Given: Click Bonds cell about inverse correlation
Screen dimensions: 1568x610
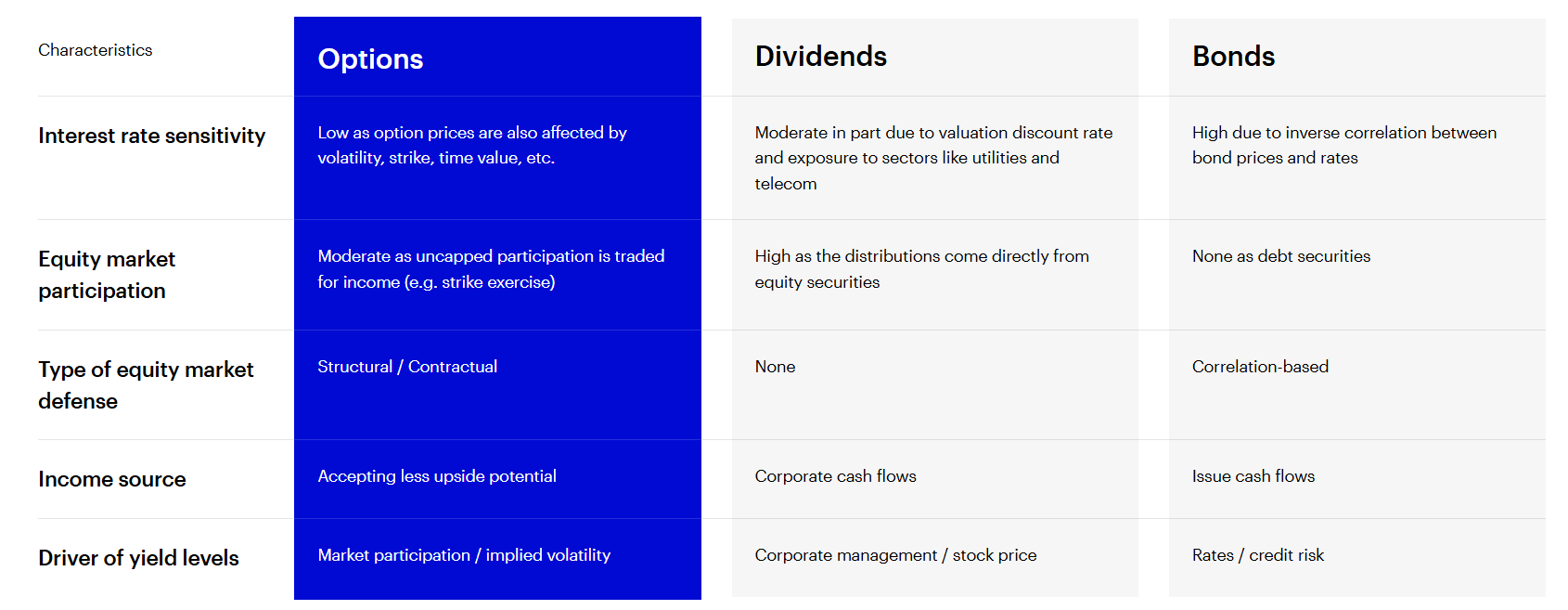Looking at the screenshot, I should tap(1344, 146).
